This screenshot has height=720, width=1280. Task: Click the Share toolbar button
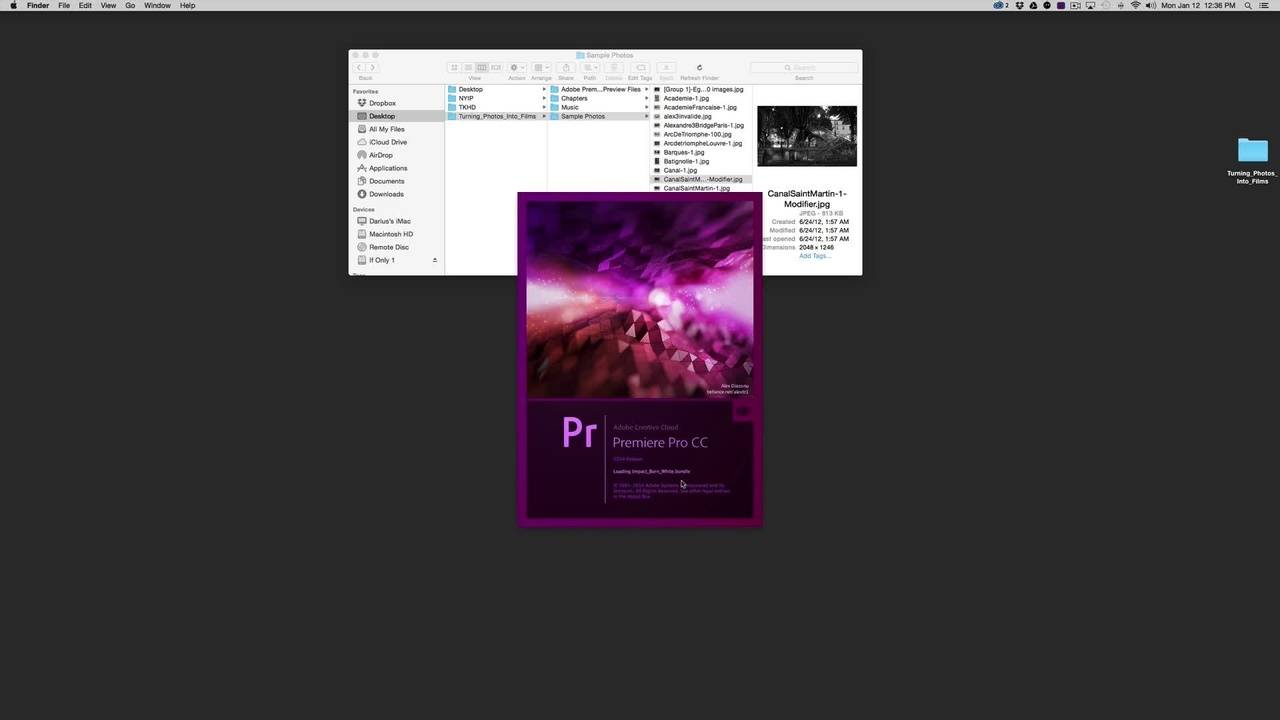[x=566, y=68]
